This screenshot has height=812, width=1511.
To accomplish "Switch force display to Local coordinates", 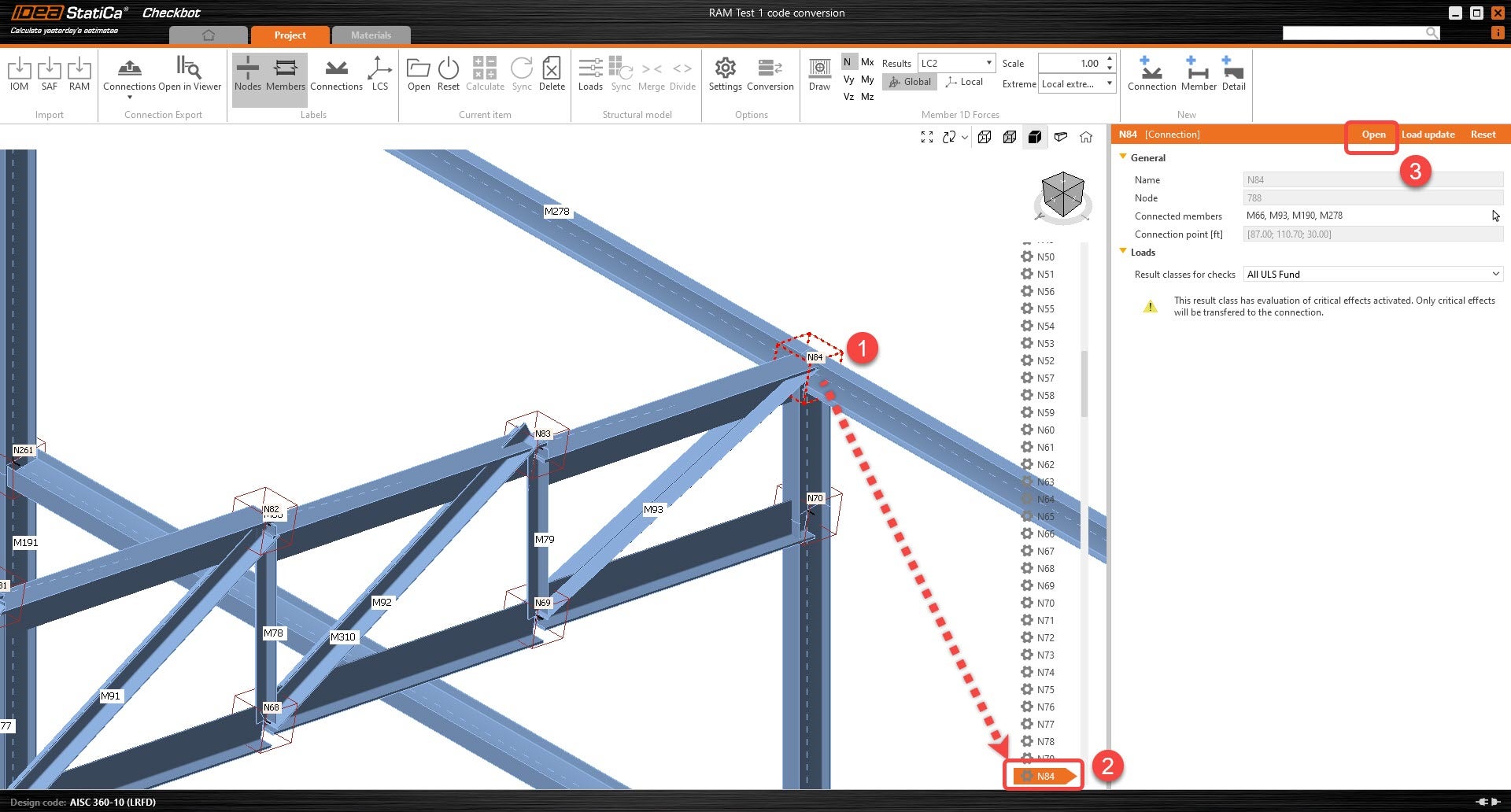I will (964, 82).
